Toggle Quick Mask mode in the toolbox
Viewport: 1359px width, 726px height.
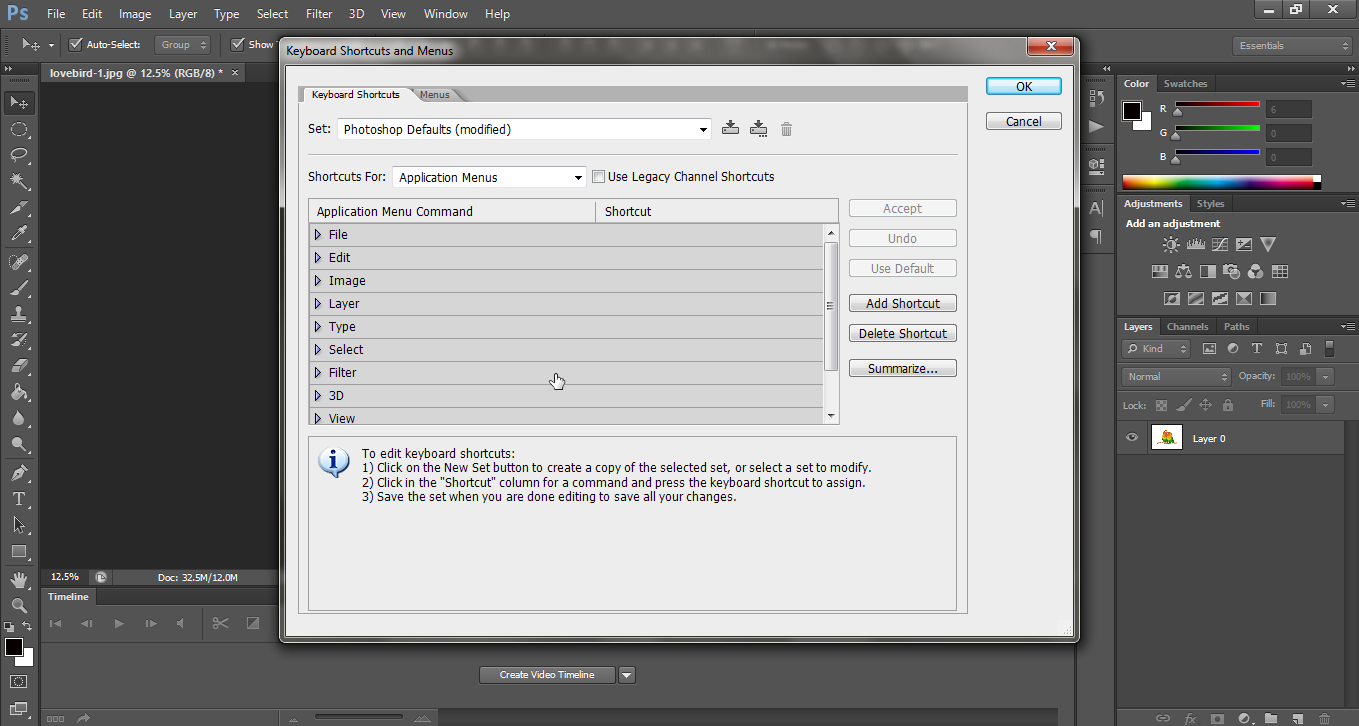[19, 682]
